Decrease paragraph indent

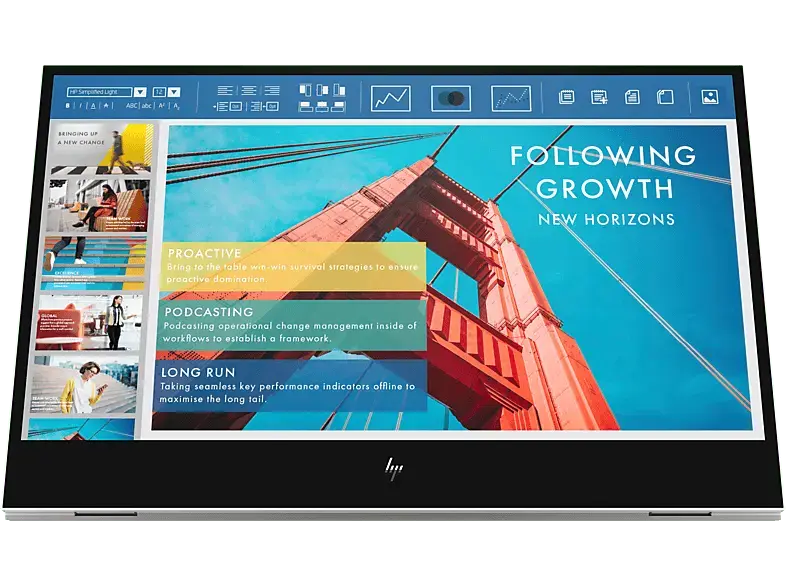pyautogui.click(x=264, y=106)
